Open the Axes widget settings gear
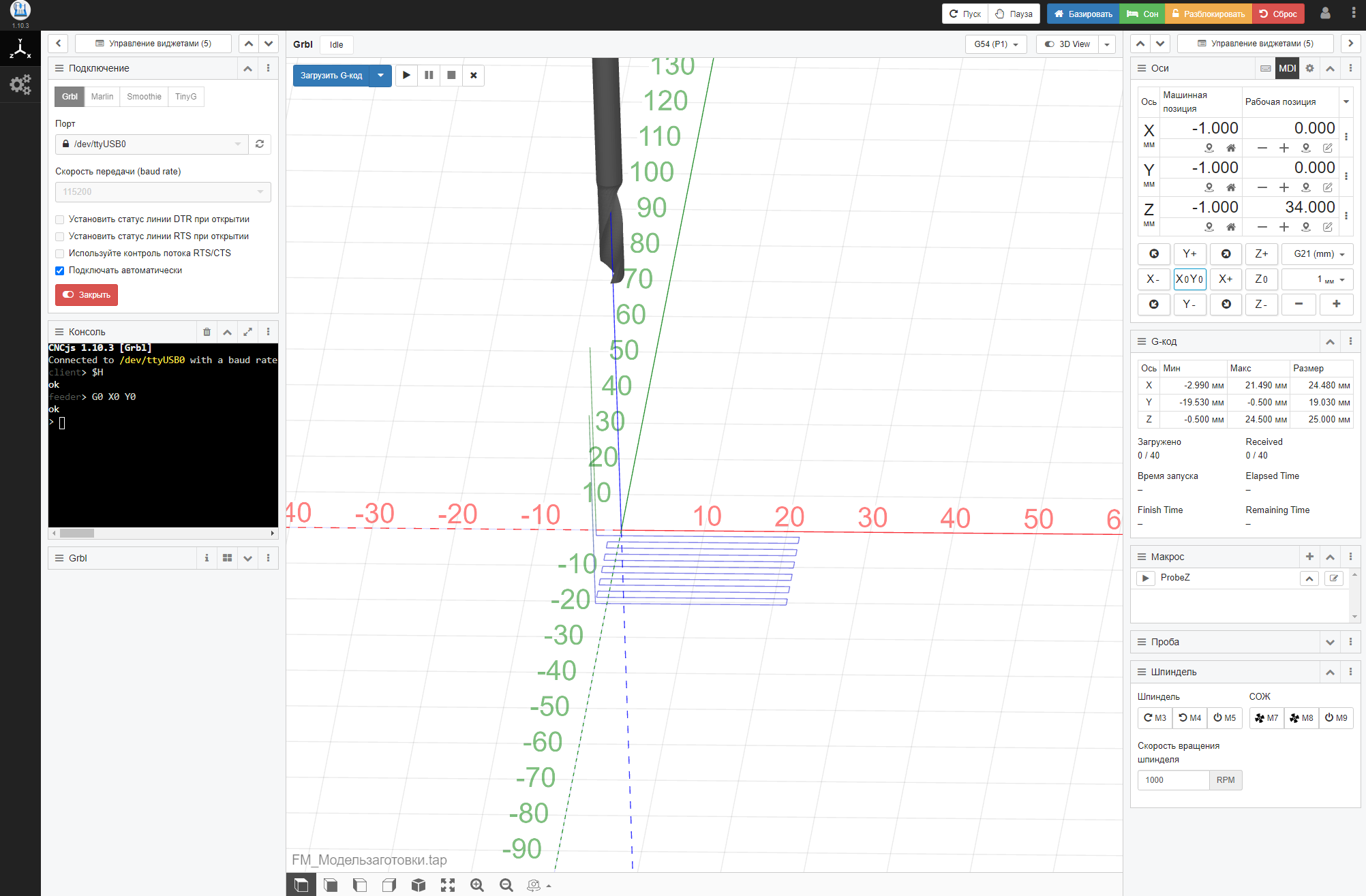 [x=1309, y=68]
